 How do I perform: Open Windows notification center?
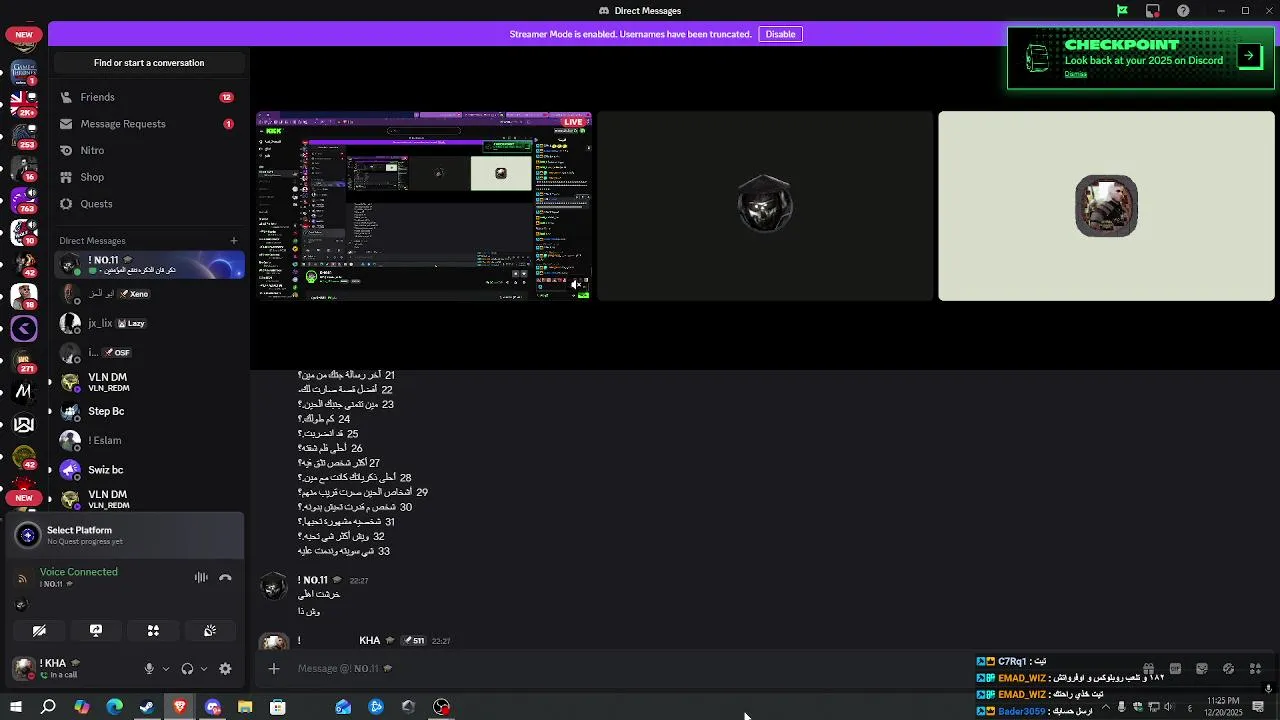1258,707
